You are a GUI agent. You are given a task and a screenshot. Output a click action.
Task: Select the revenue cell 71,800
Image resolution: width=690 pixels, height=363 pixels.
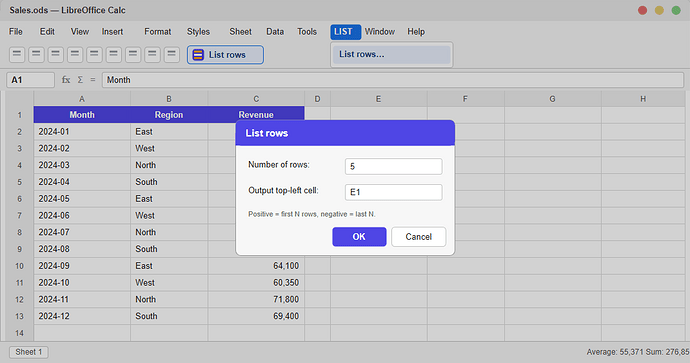[256, 299]
